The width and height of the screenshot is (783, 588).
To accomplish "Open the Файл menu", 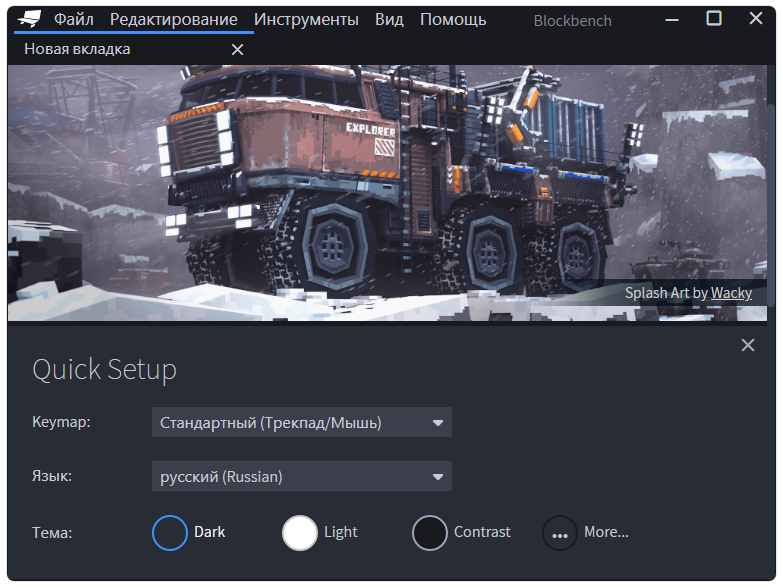I will 73,19.
